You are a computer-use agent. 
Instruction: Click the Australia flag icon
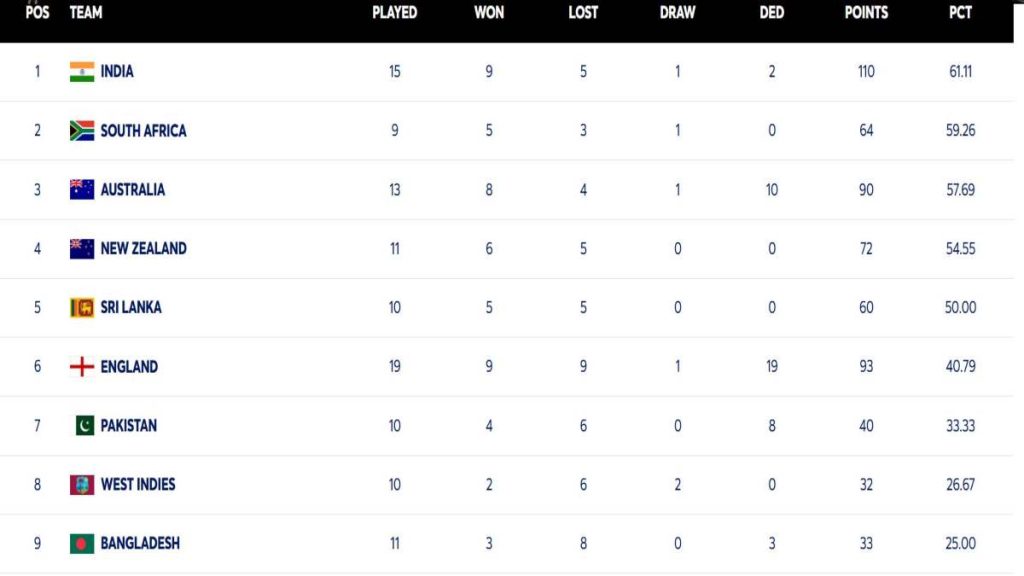(82, 190)
